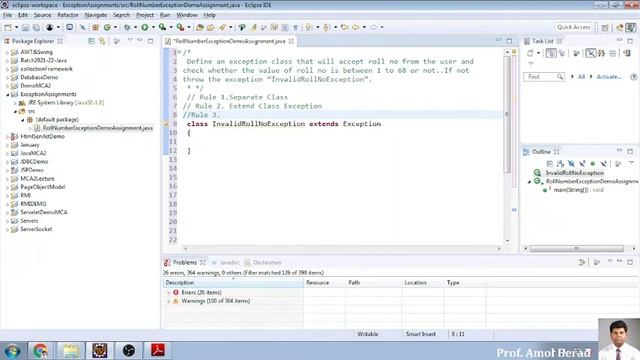Toggle Hide Static Members in Outline

[582, 164]
